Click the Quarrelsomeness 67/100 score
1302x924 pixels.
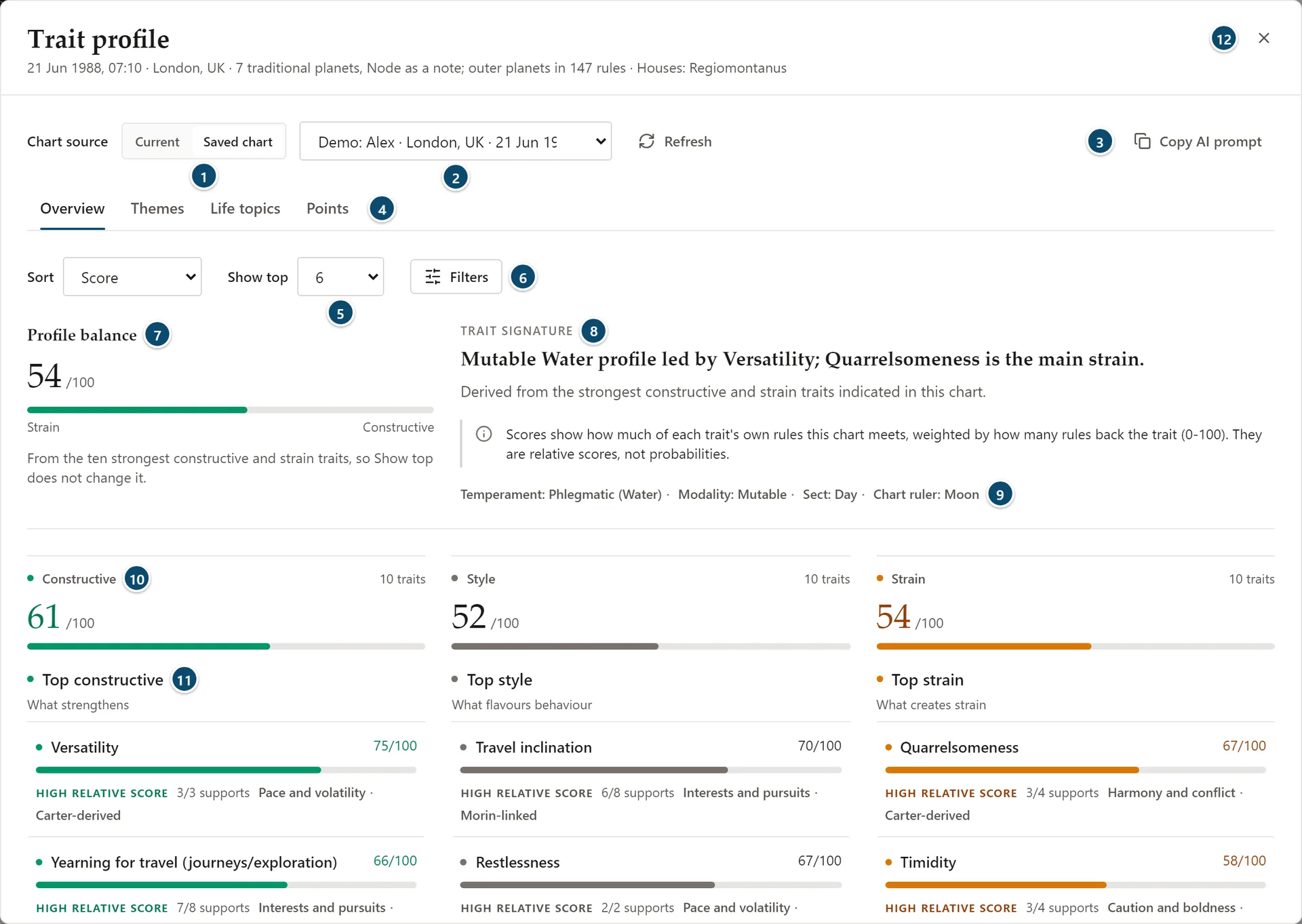(1244, 746)
